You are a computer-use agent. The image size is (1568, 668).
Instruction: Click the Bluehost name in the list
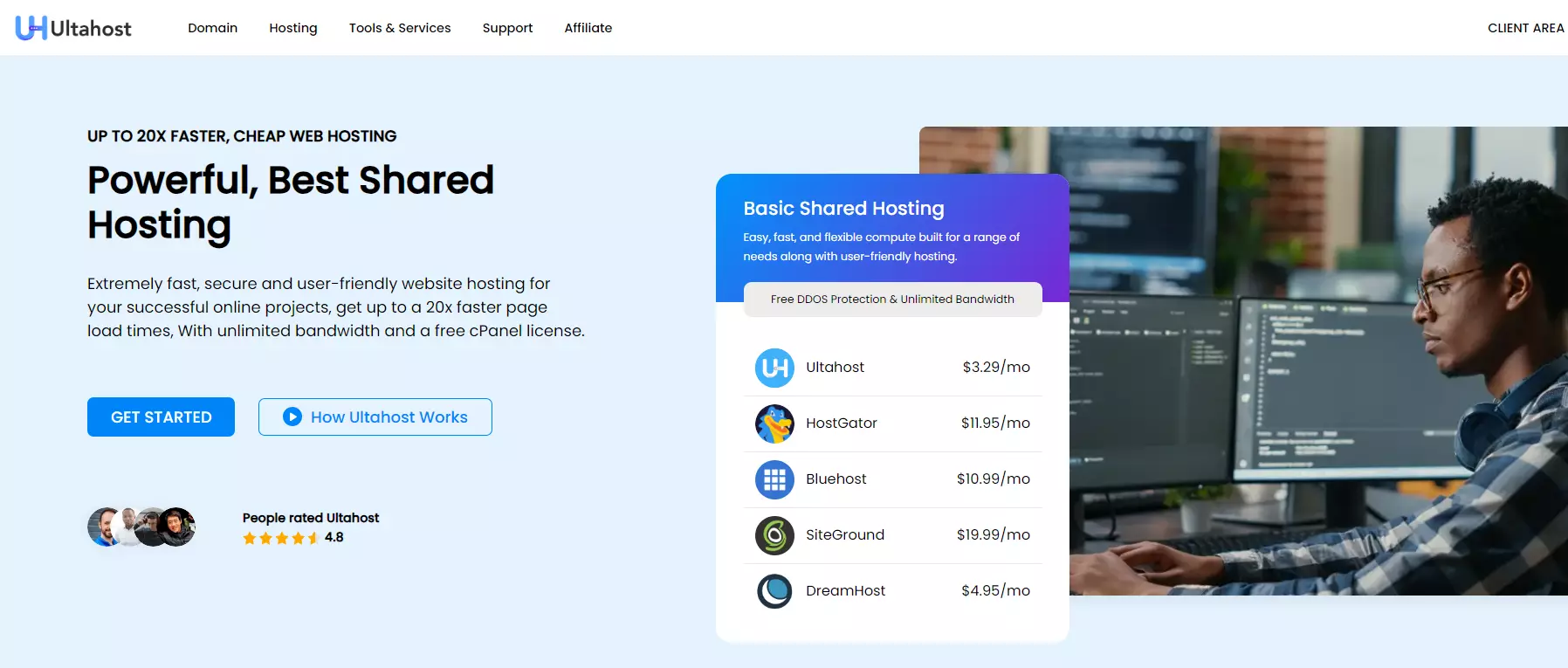pos(836,479)
